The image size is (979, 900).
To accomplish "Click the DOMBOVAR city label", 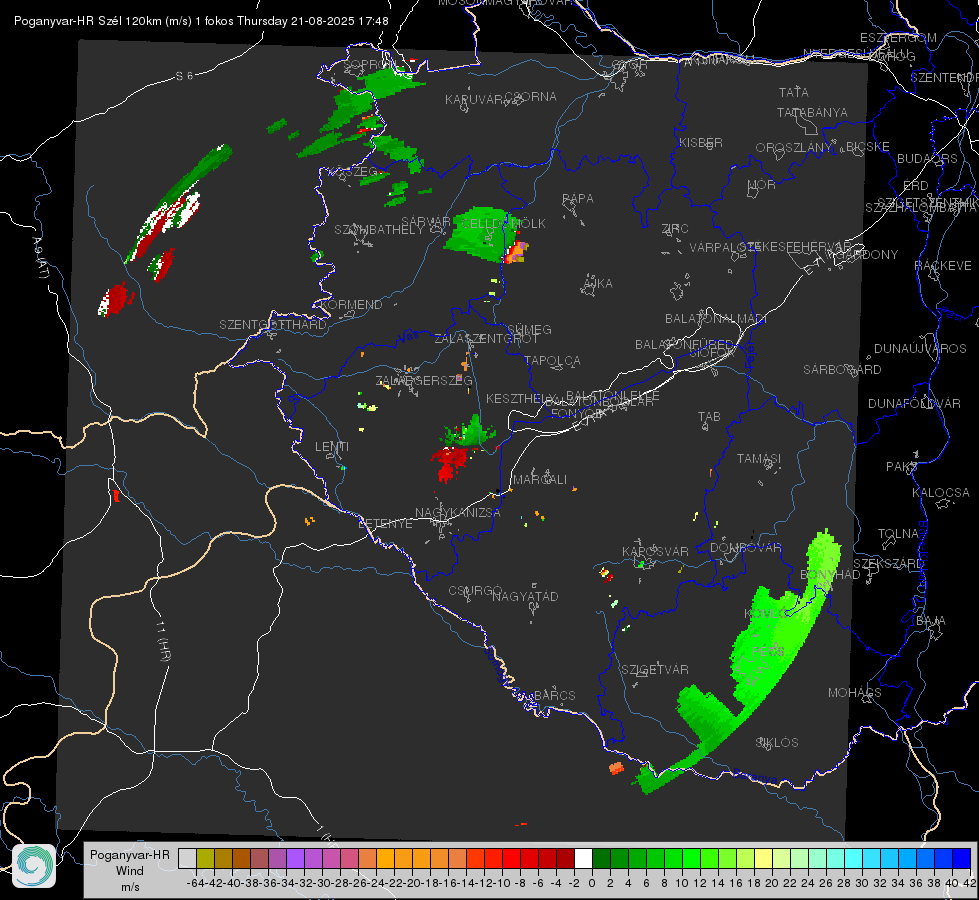I will [x=746, y=548].
